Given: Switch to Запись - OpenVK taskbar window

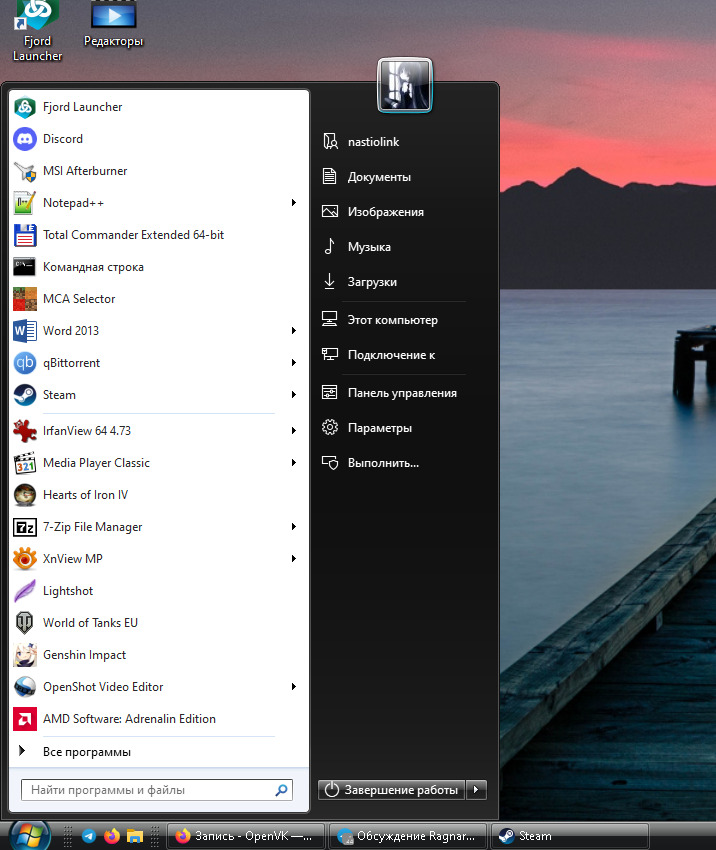Looking at the screenshot, I should 246,836.
